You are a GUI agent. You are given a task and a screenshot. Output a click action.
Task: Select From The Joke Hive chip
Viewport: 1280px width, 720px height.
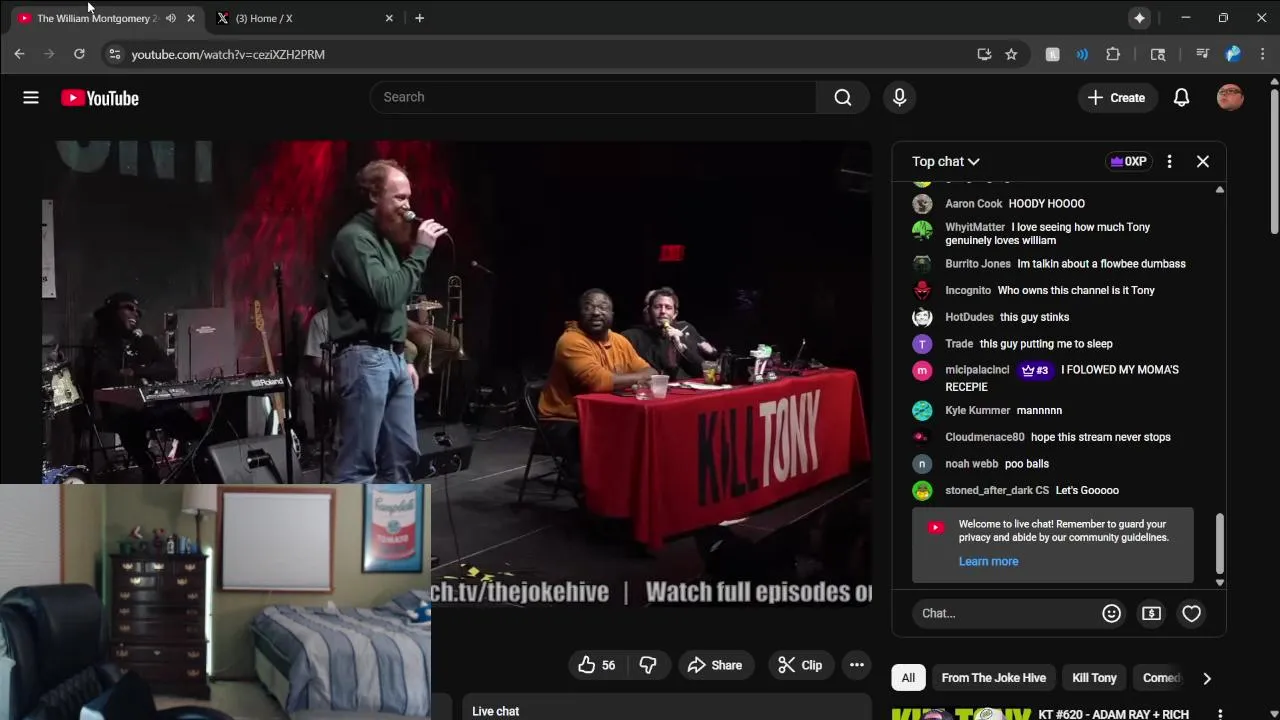click(x=994, y=678)
